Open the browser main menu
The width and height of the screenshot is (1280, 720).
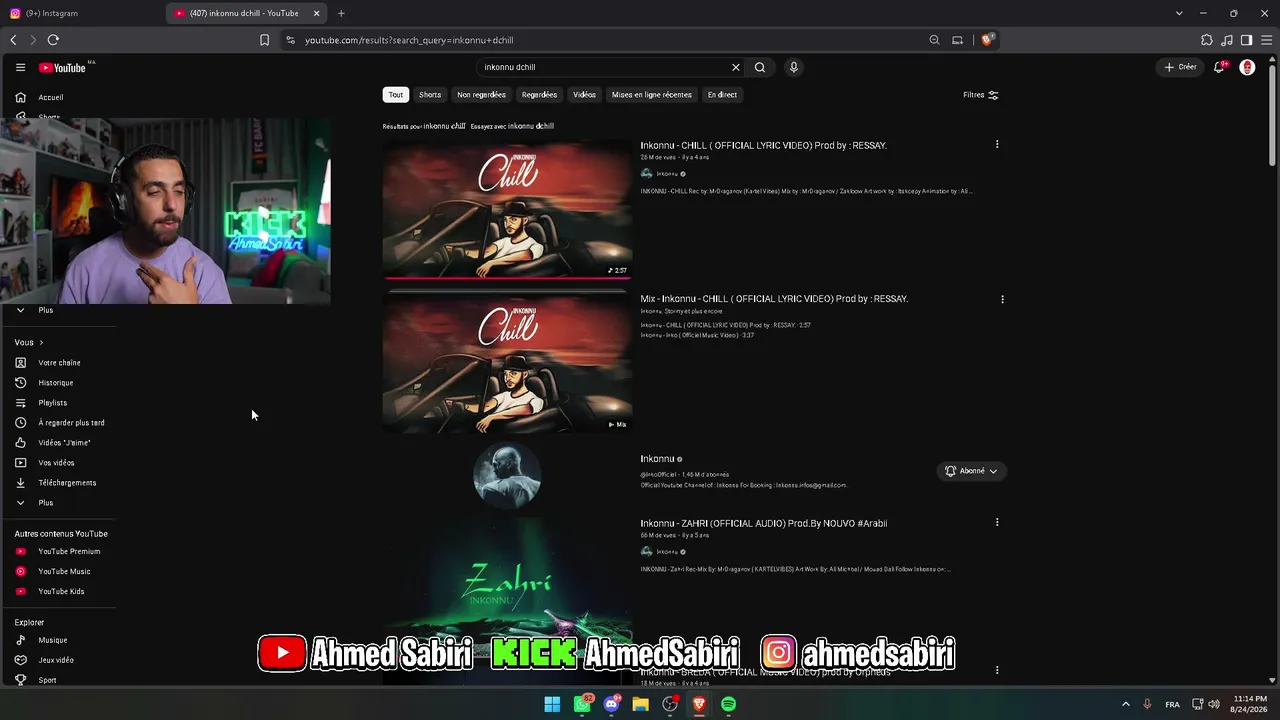click(x=1266, y=40)
